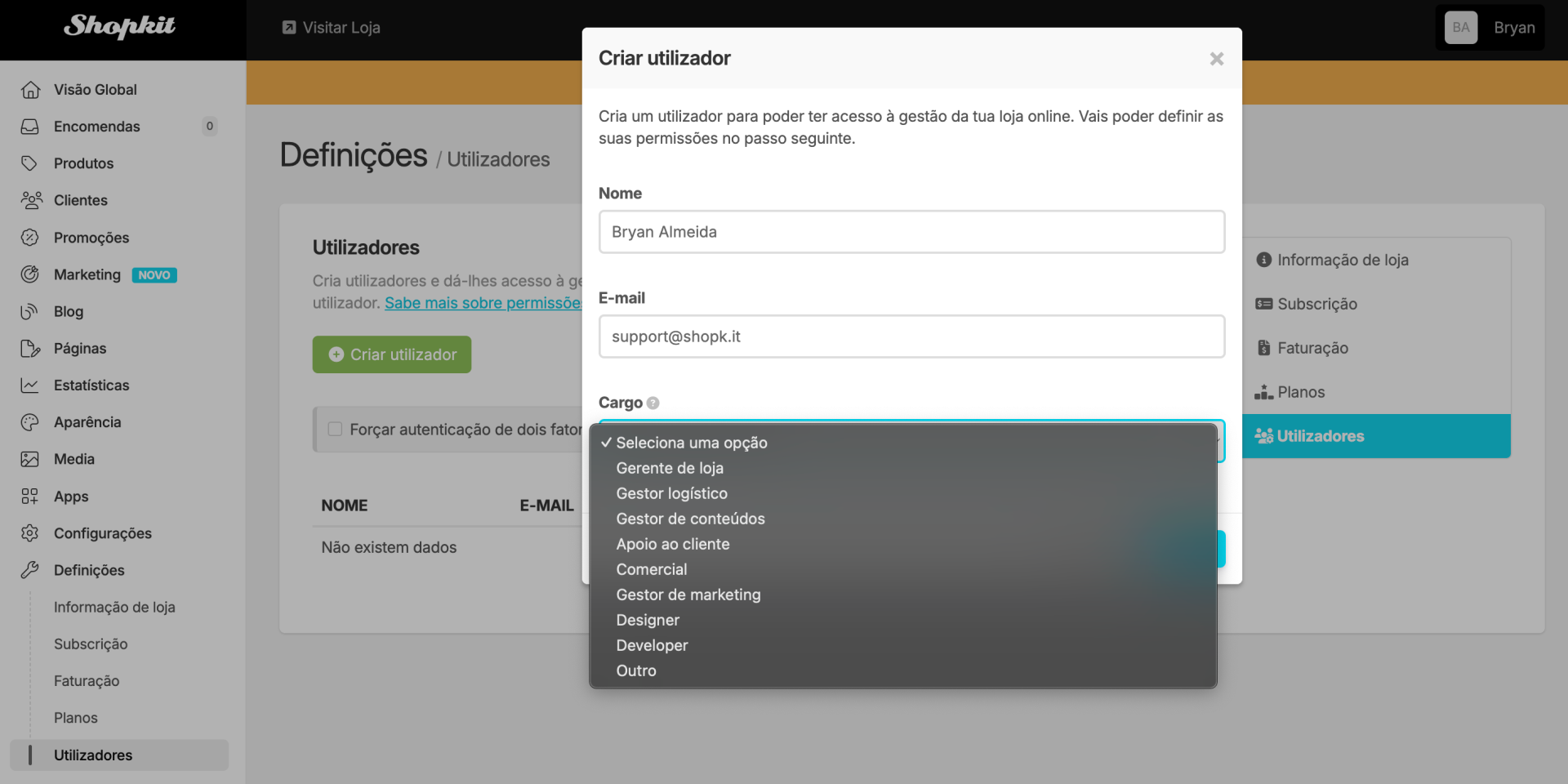This screenshot has width=1568, height=784.
Task: Enable forçar autenticação de dois fatores checkbox
Action: [x=335, y=430]
